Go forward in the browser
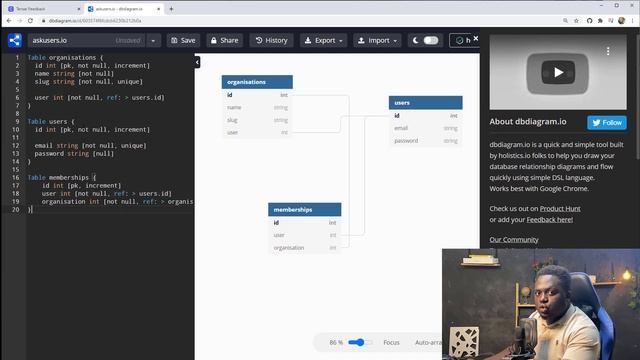This screenshot has width=640, height=360. pos(20,20)
